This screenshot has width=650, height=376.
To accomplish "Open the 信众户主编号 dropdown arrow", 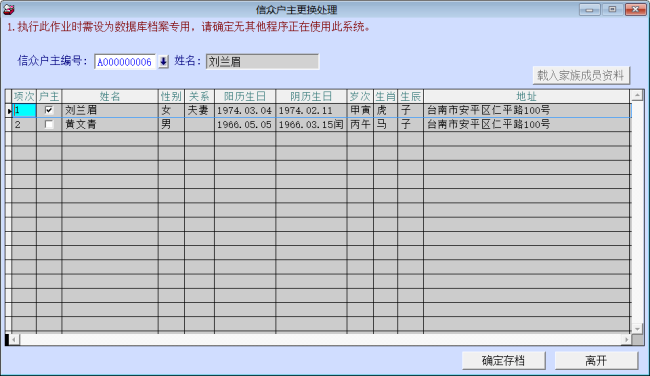I will click(163, 62).
